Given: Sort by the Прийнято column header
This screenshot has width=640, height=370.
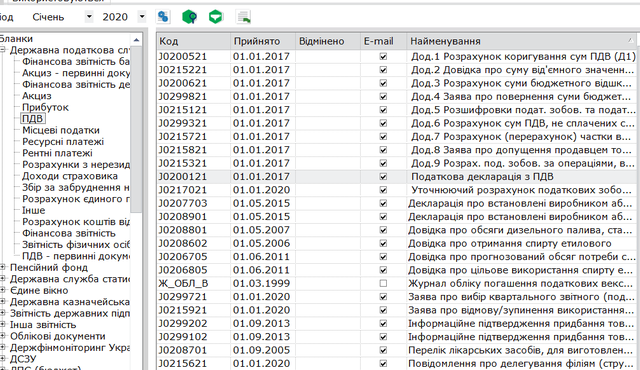Looking at the screenshot, I should click(x=263, y=41).
